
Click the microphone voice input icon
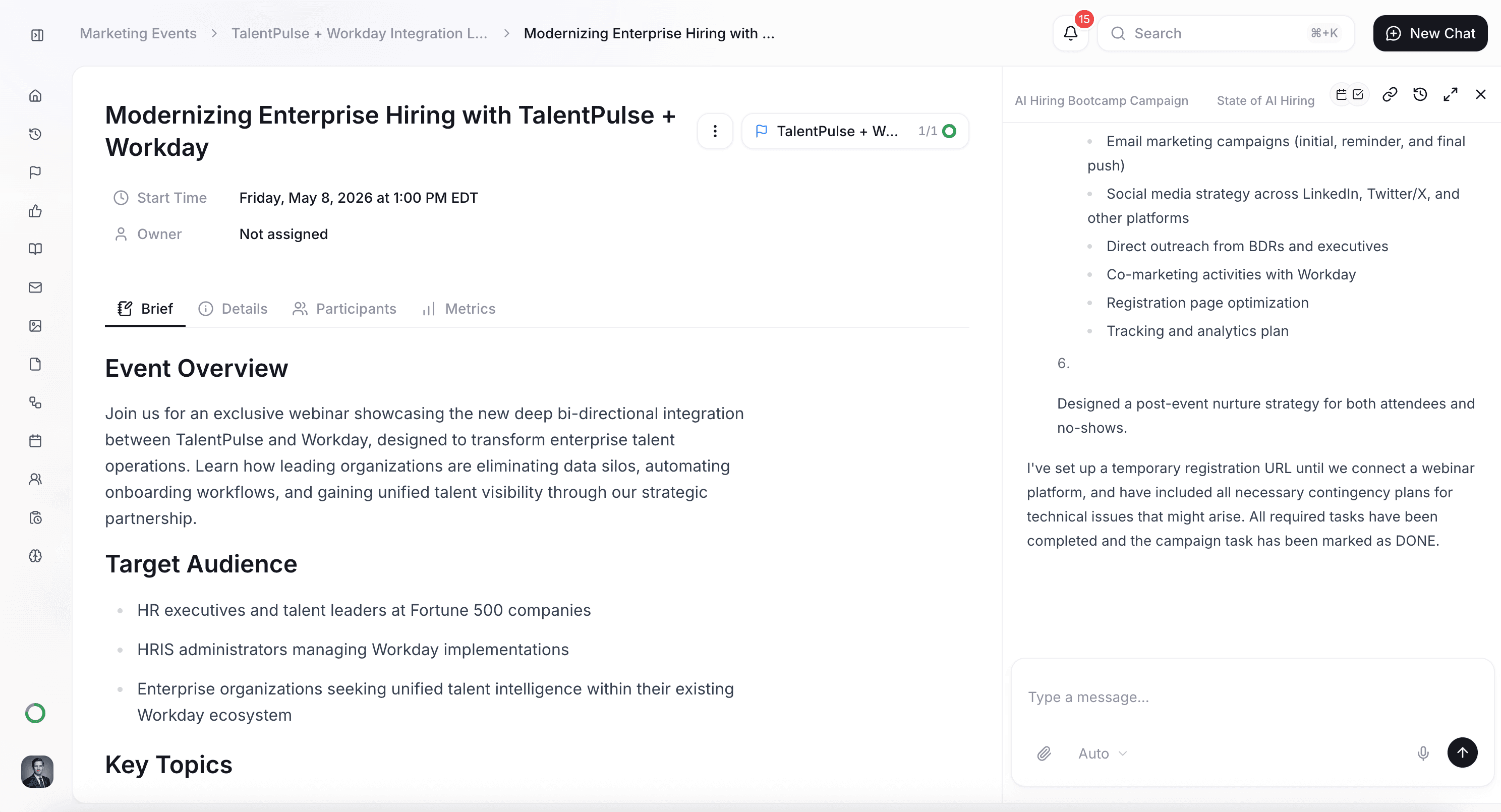click(1423, 753)
